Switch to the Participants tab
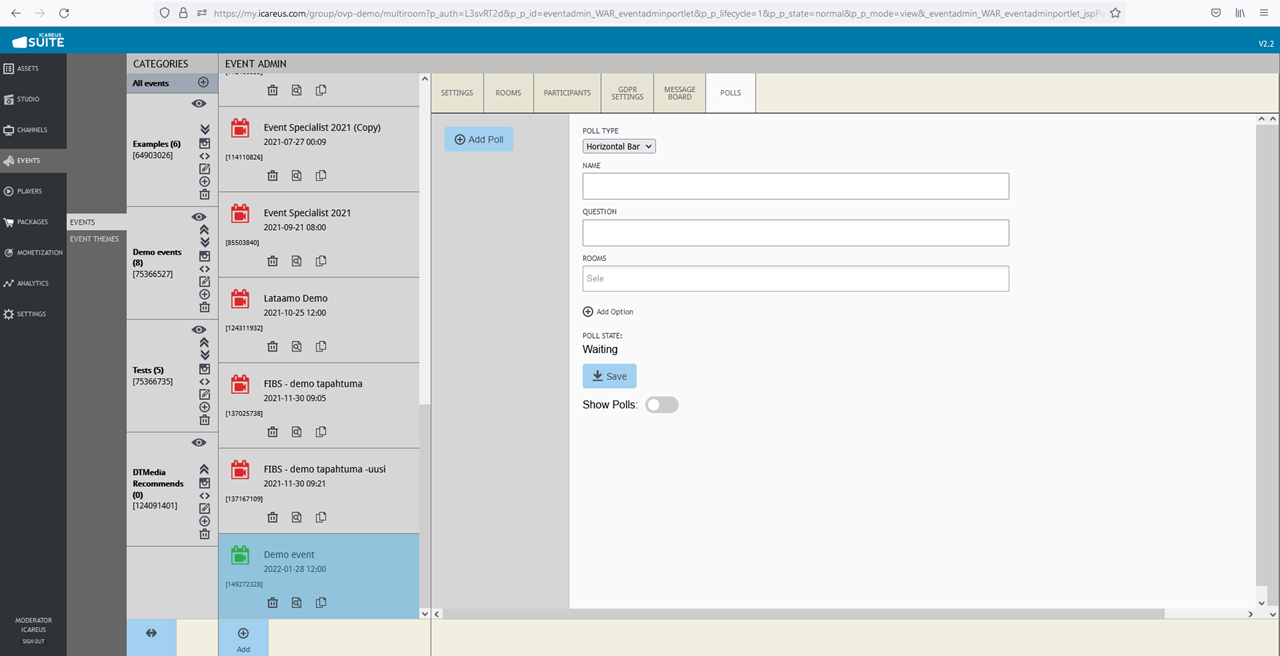Image resolution: width=1280 pixels, height=656 pixels. [567, 93]
